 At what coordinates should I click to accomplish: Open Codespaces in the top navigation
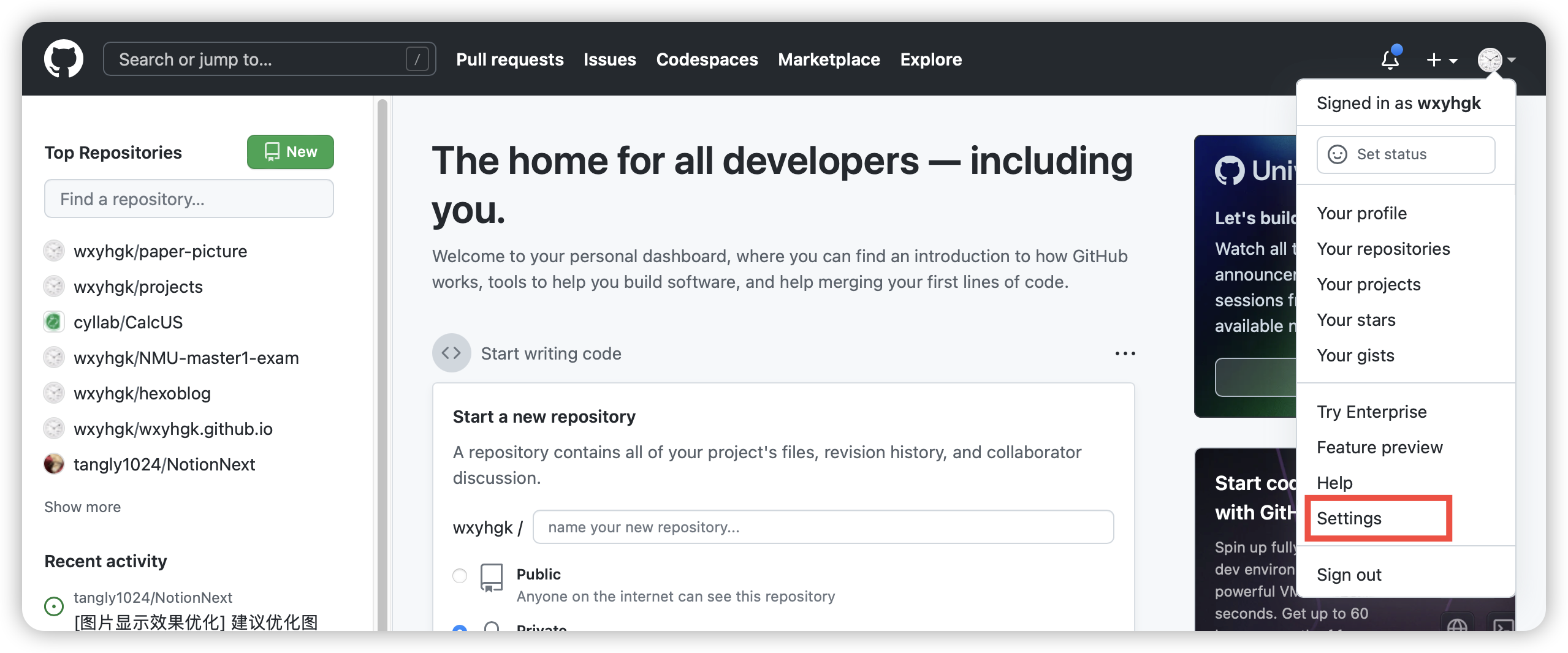[707, 59]
